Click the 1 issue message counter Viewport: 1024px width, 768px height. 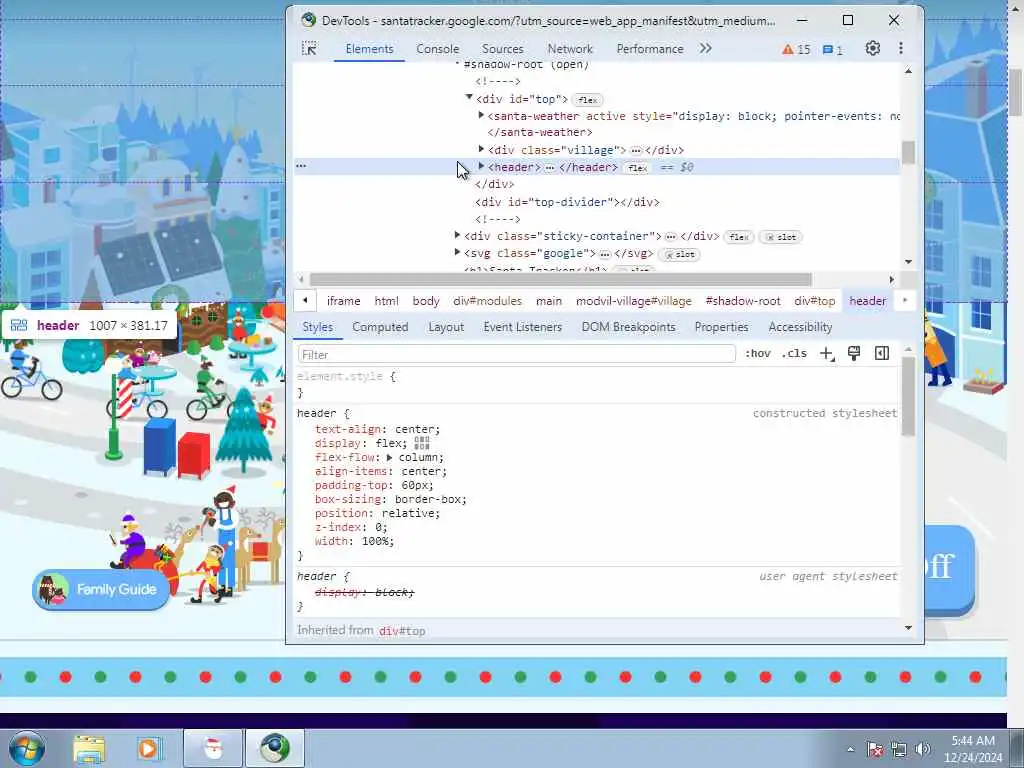click(833, 49)
